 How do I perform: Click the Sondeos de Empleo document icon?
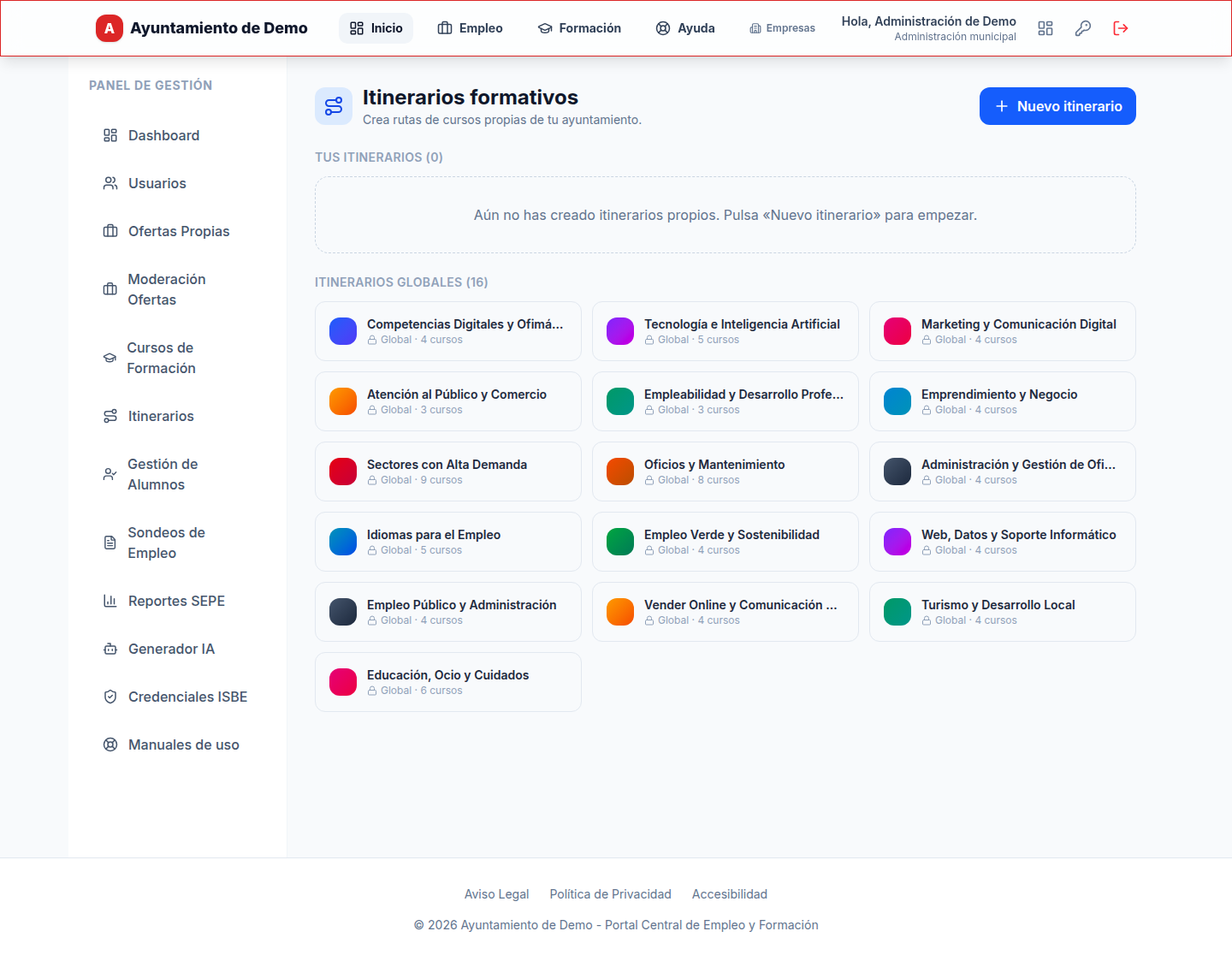point(110,543)
